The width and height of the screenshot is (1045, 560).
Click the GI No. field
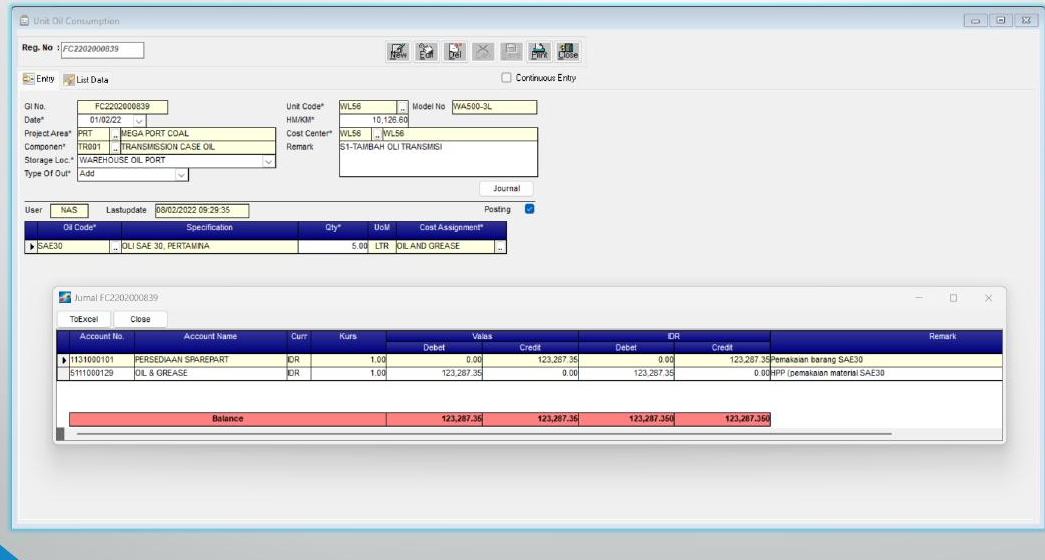click(123, 107)
